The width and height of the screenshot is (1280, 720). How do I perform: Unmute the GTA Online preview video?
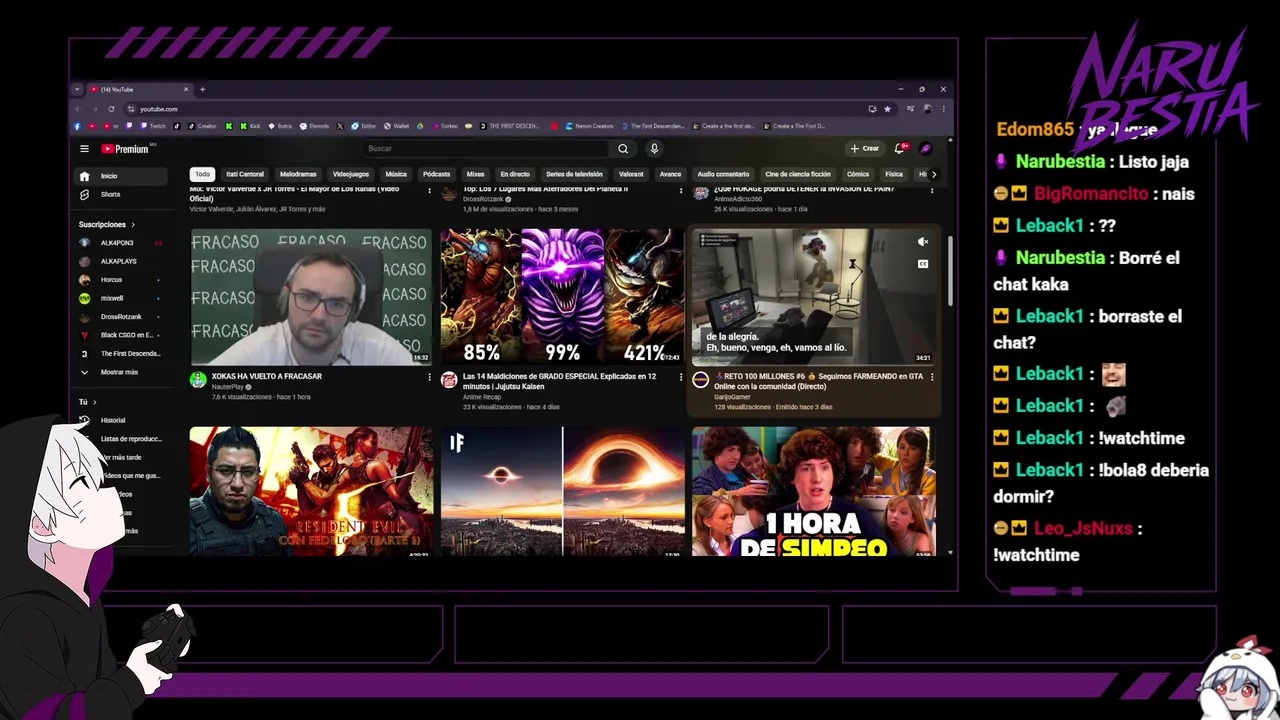(923, 242)
